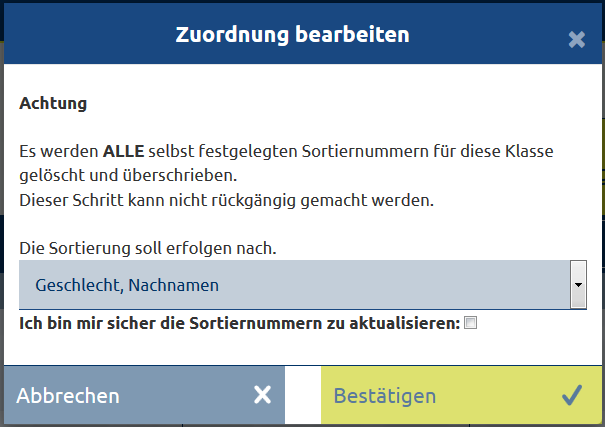Click the checkmark icon on Bestätigen button
The image size is (605, 427).
point(572,395)
